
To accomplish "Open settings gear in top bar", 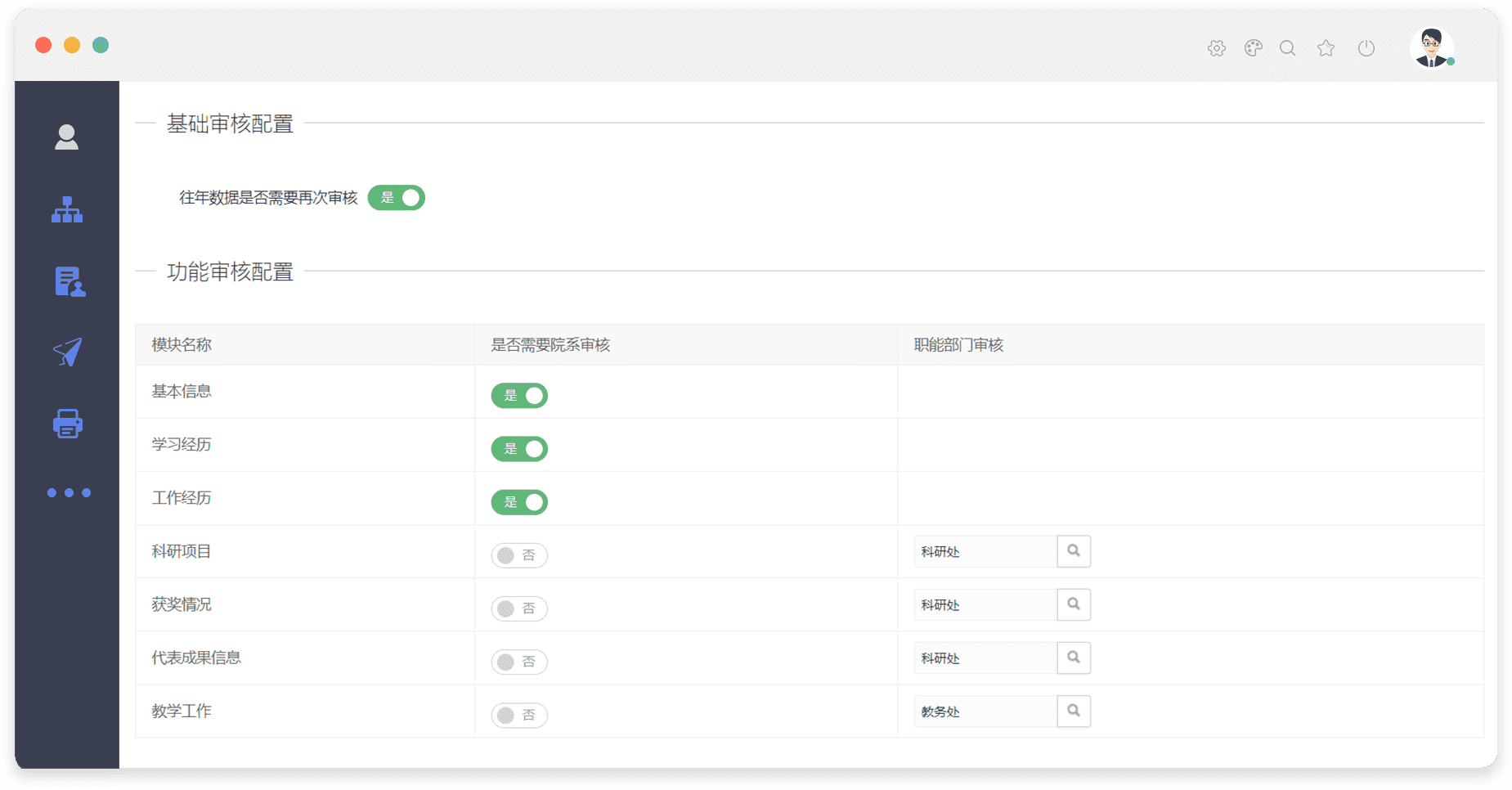I will (1217, 48).
